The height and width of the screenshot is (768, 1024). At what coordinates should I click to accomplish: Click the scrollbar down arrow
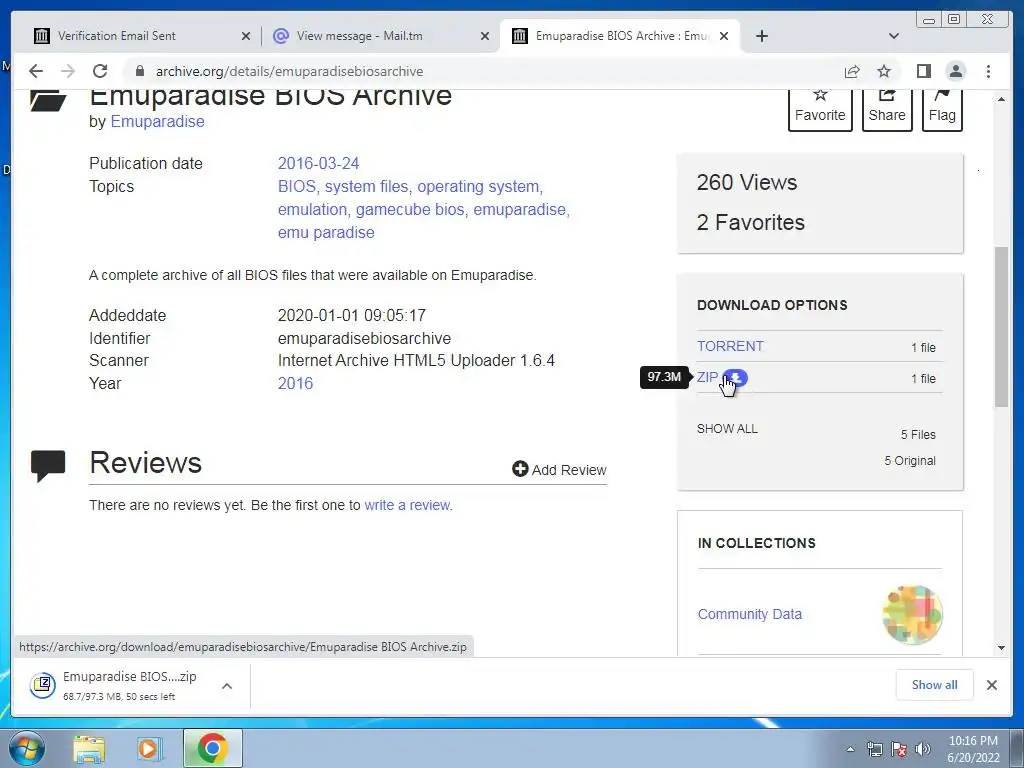pos(1001,648)
